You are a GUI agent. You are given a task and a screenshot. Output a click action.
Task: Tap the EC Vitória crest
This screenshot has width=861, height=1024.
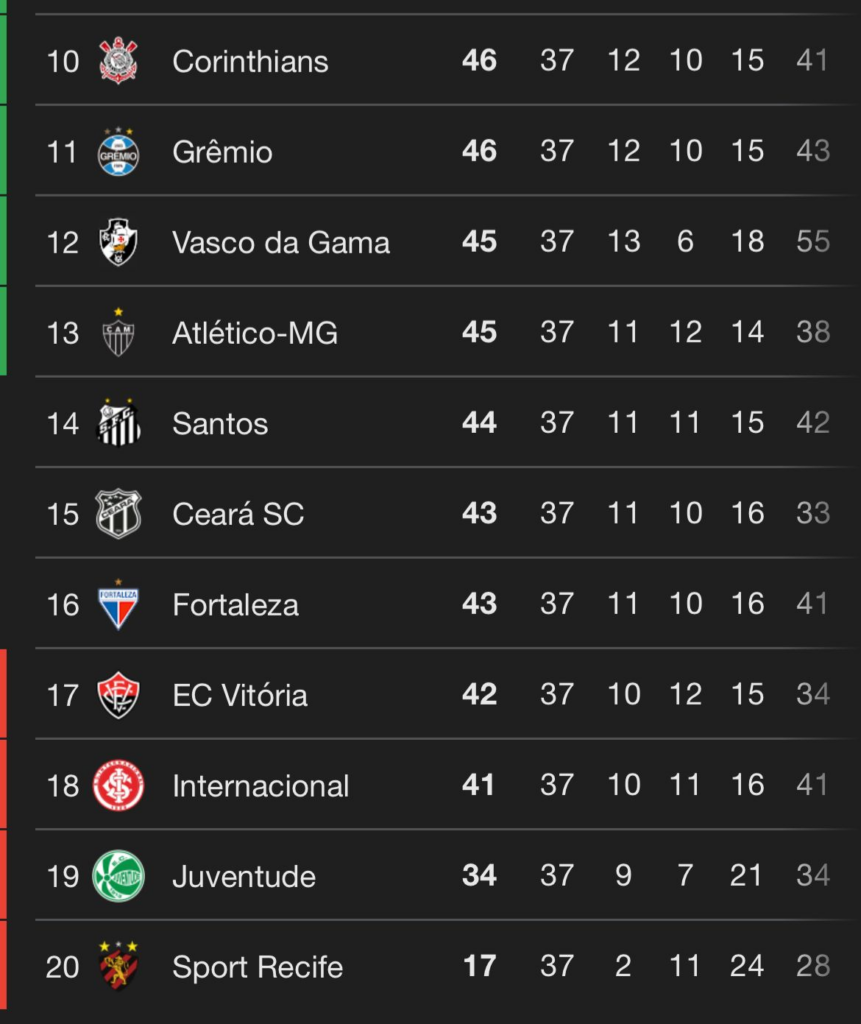coord(118,695)
